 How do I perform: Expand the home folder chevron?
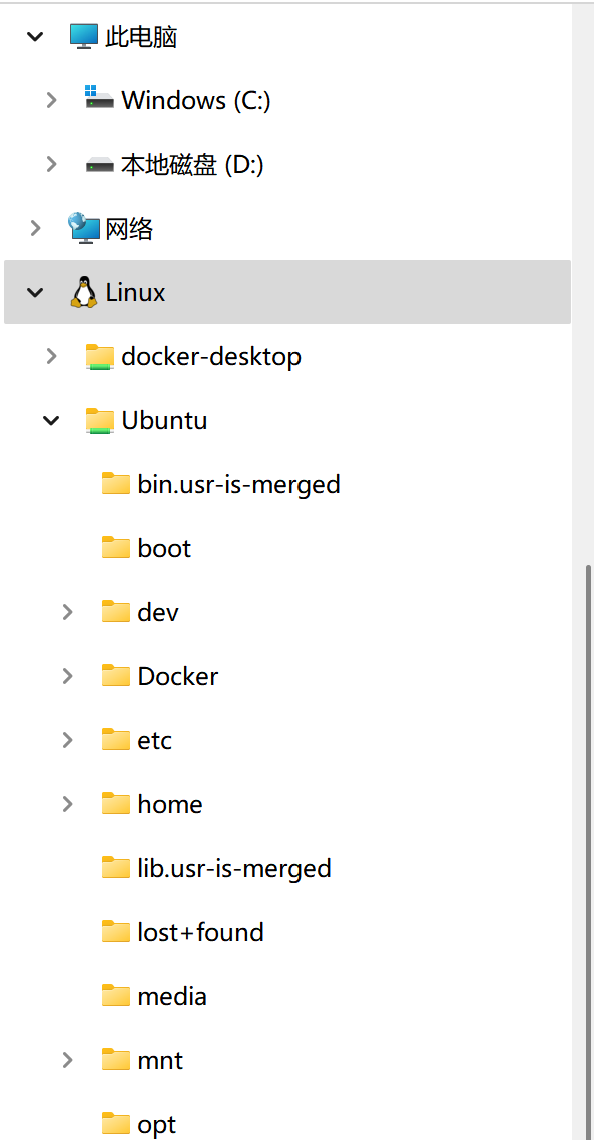(67, 803)
